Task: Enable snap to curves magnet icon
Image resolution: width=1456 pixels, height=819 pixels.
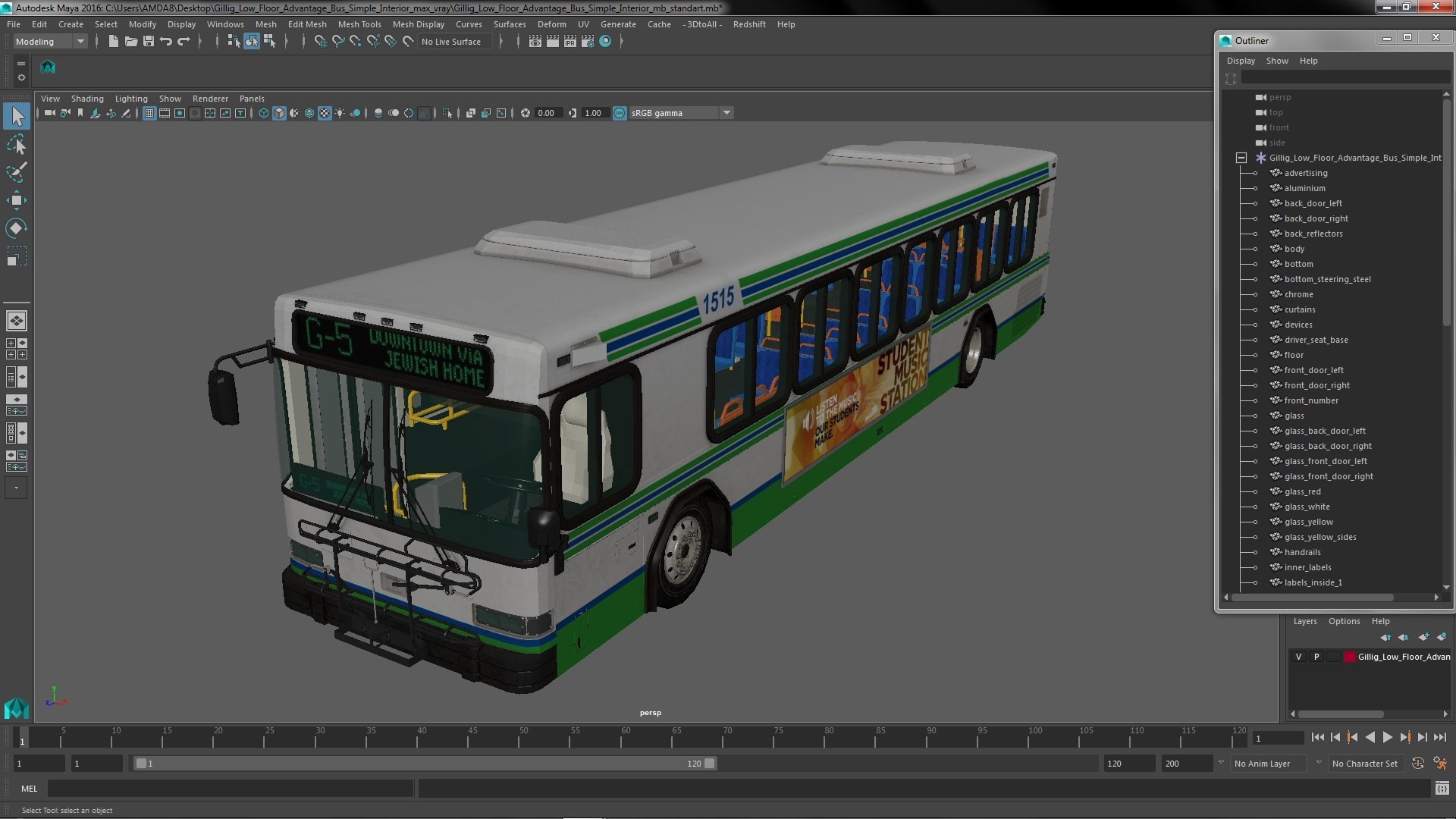Action: [x=338, y=41]
